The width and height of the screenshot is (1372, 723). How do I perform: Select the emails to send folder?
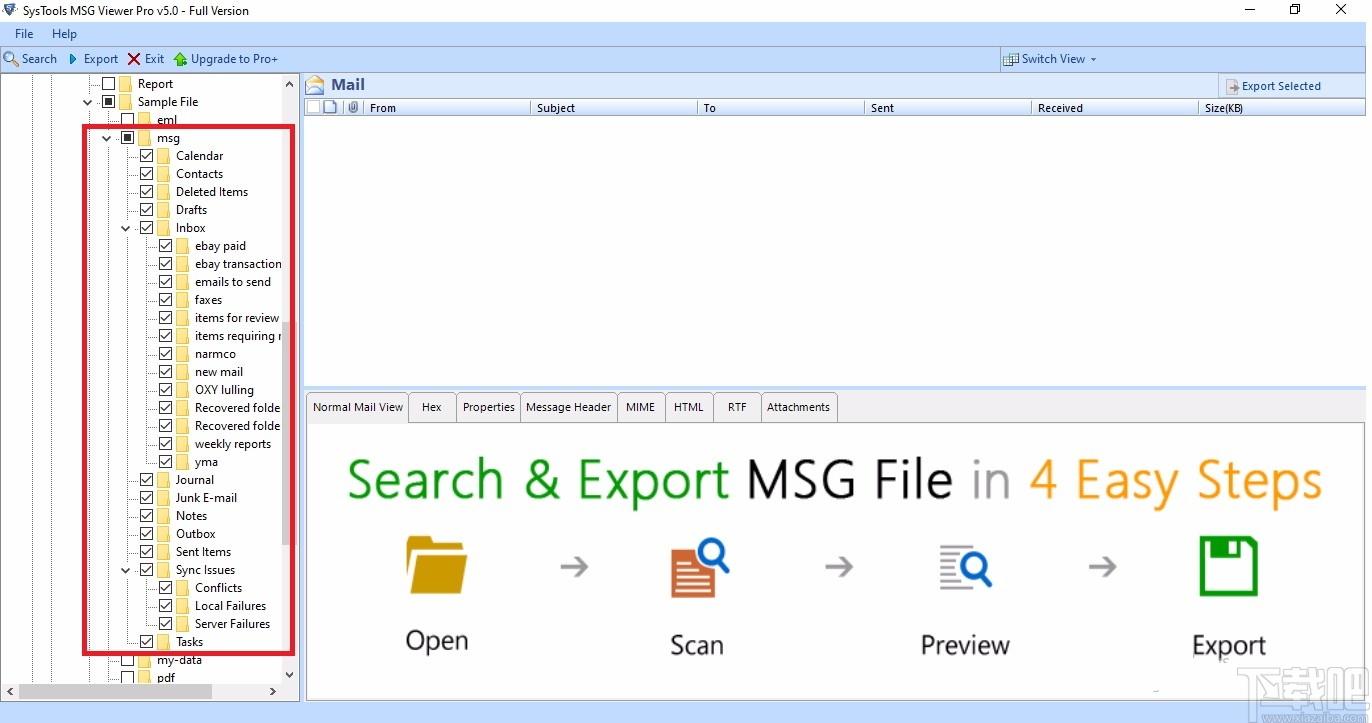click(x=233, y=282)
